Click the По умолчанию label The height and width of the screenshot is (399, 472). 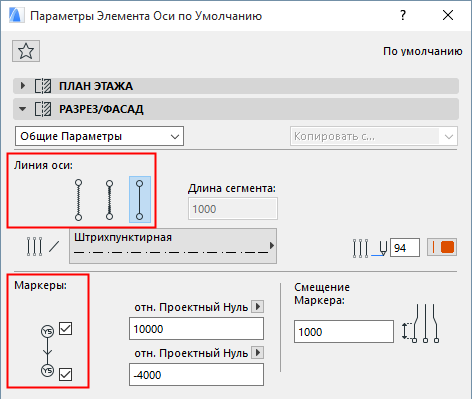[423, 51]
